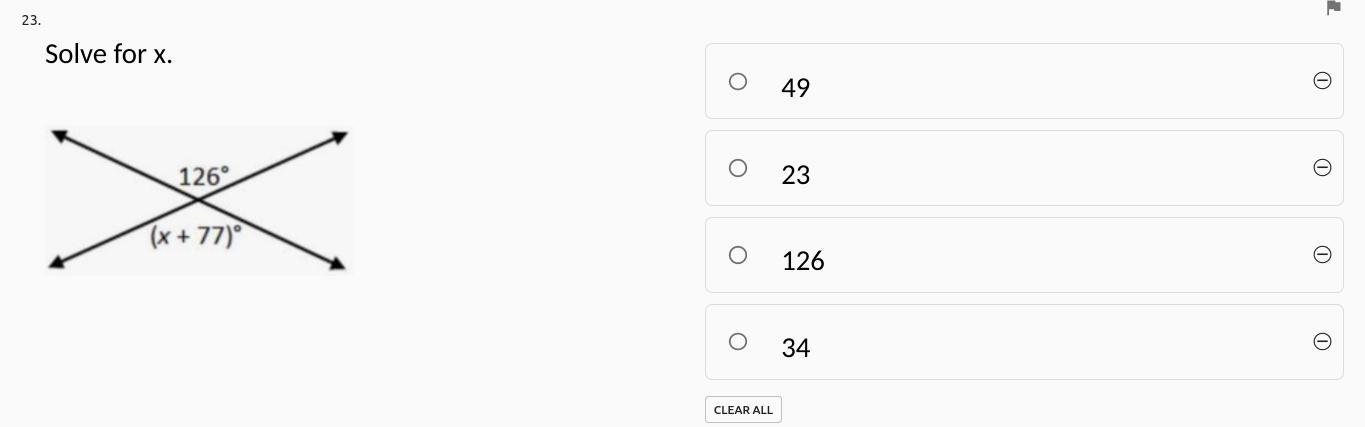The height and width of the screenshot is (427, 1365).
Task: Pick the radio button for 126
Action: tap(738, 255)
